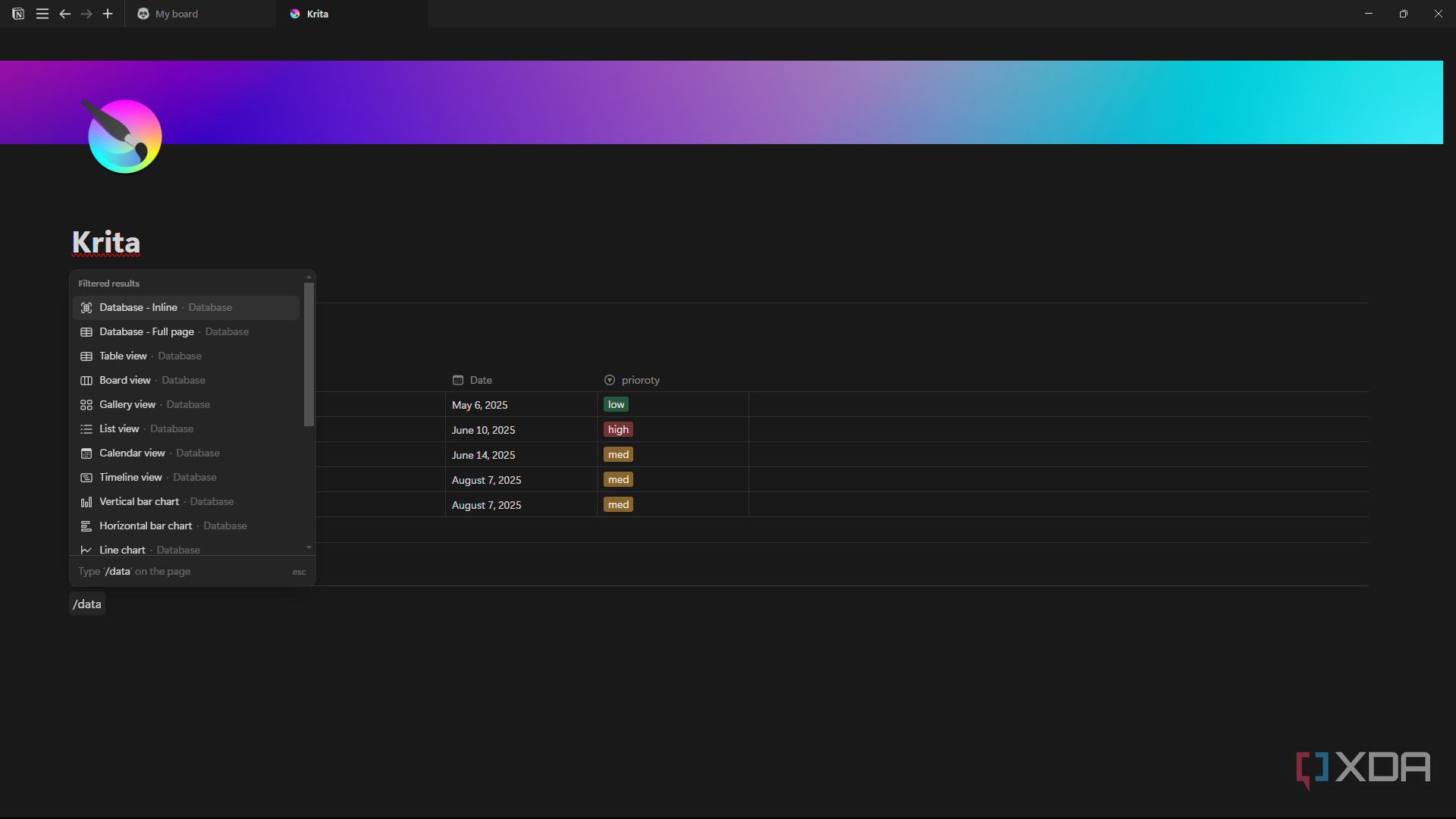Select the Krita tab
Viewport: 1456px width, 819px height.
(352, 14)
